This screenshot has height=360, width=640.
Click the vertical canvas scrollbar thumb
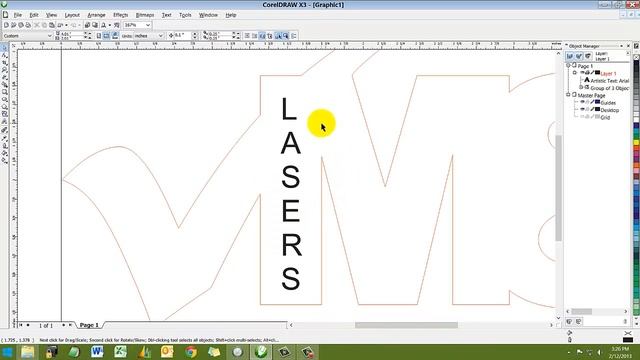558,188
